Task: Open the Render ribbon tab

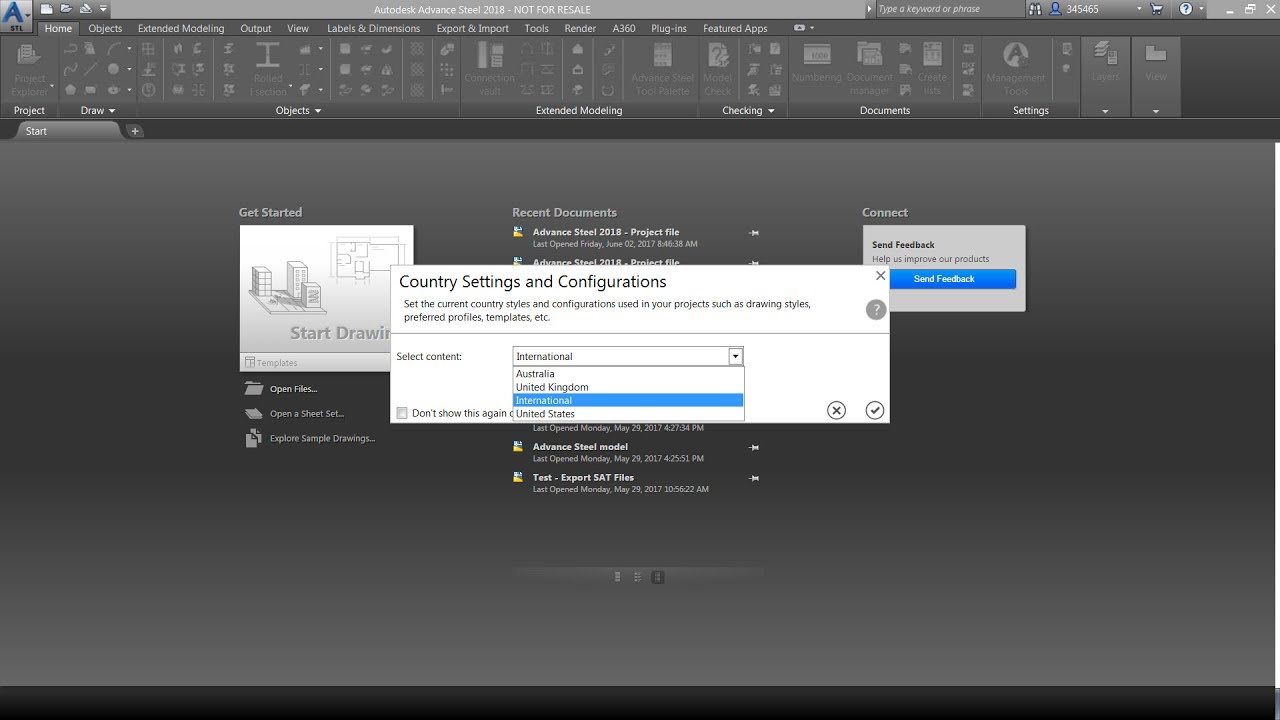Action: point(580,28)
